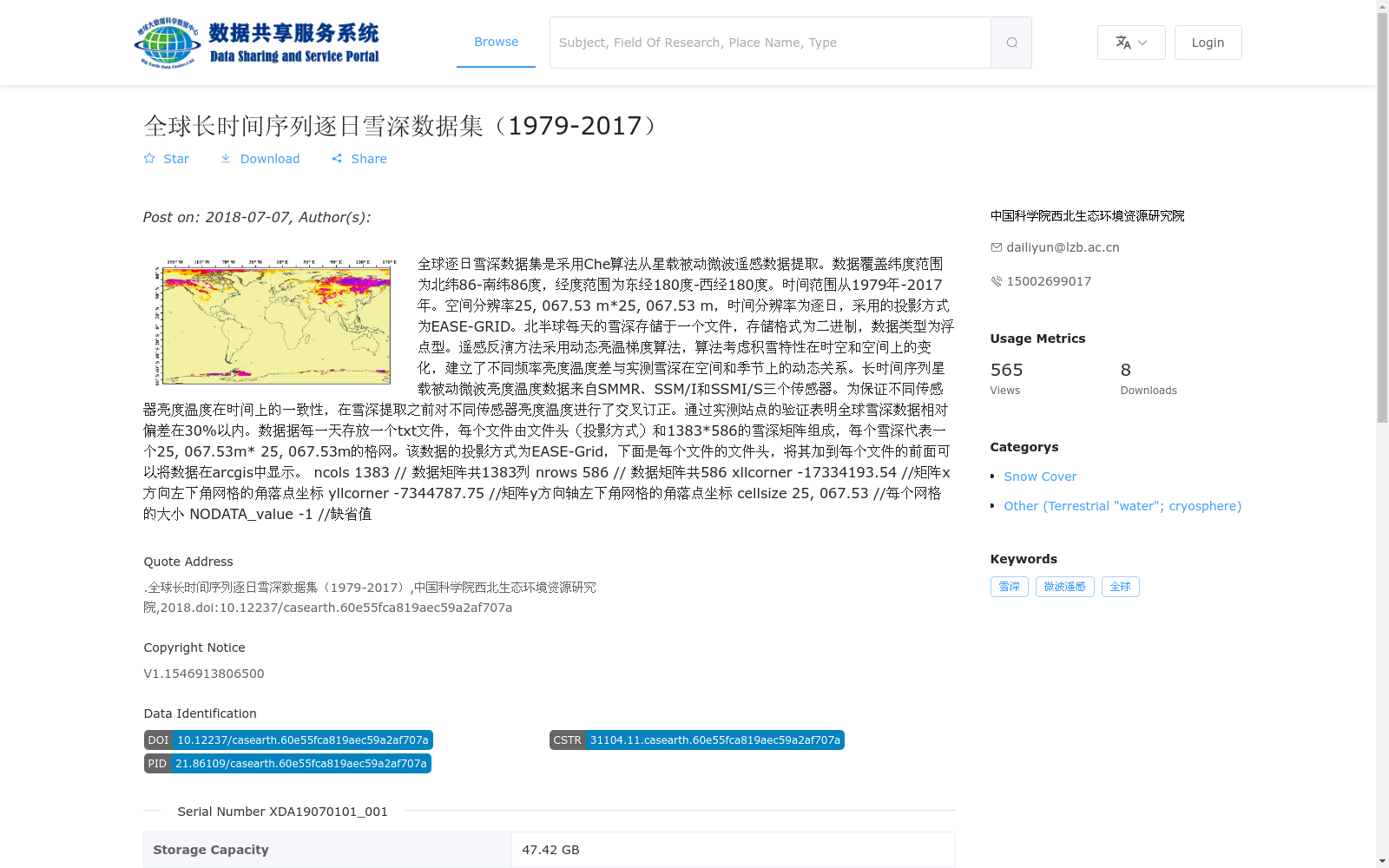The width and height of the screenshot is (1389, 868).
Task: Click the 雪深 keyword tag
Action: pyautogui.click(x=1010, y=587)
